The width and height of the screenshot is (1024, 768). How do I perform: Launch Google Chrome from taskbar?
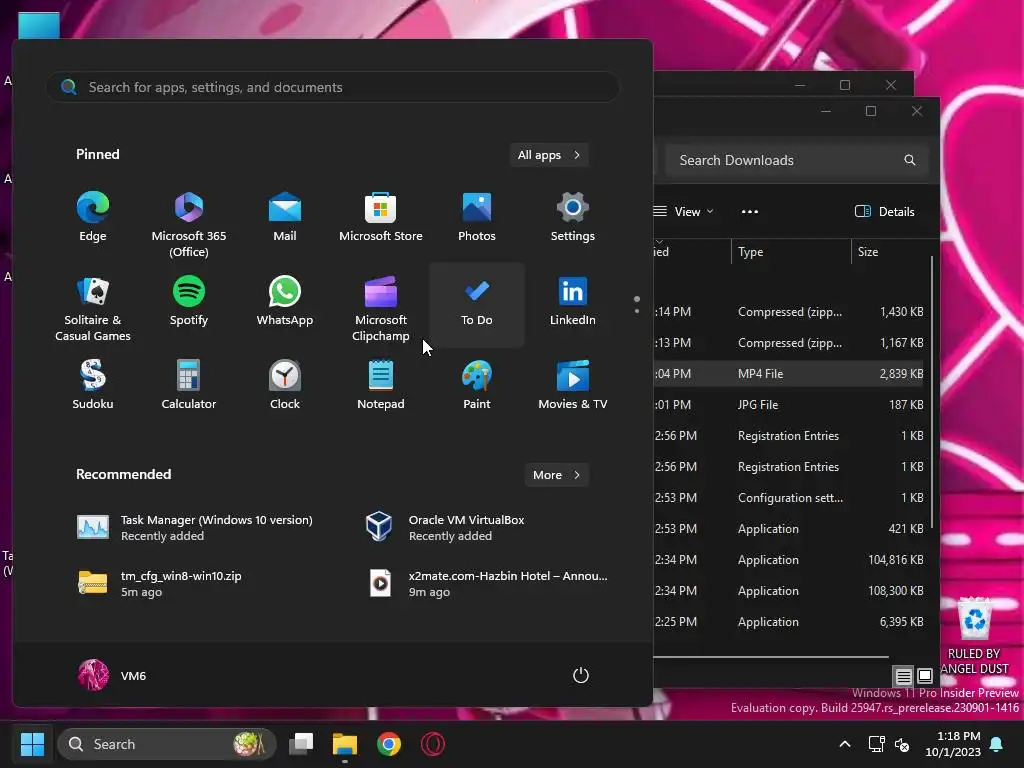tap(389, 744)
